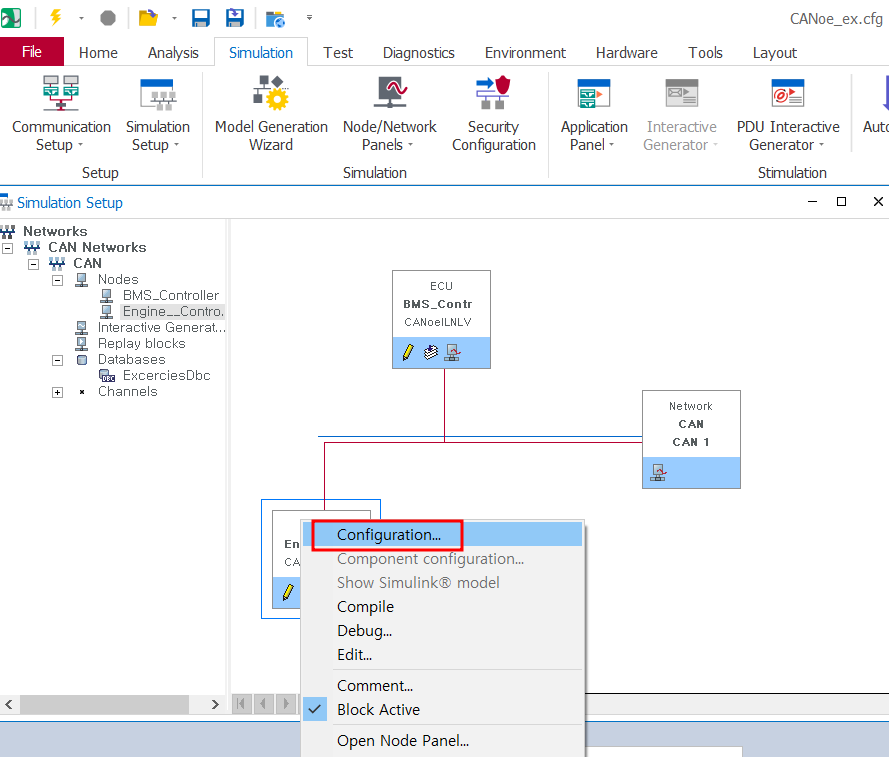Toggle the Block Active checked menu item
The height and width of the screenshot is (757, 889).
(442, 709)
